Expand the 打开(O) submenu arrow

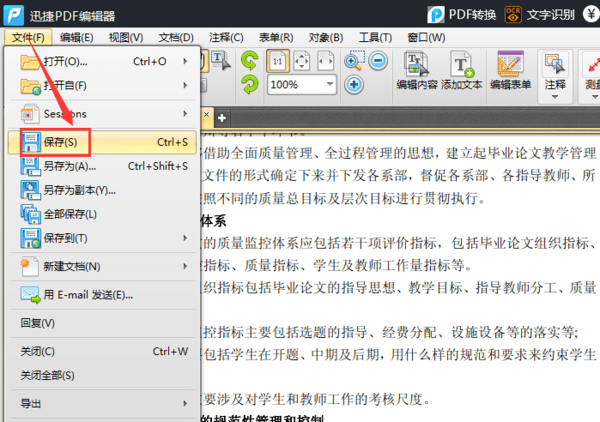(185, 61)
